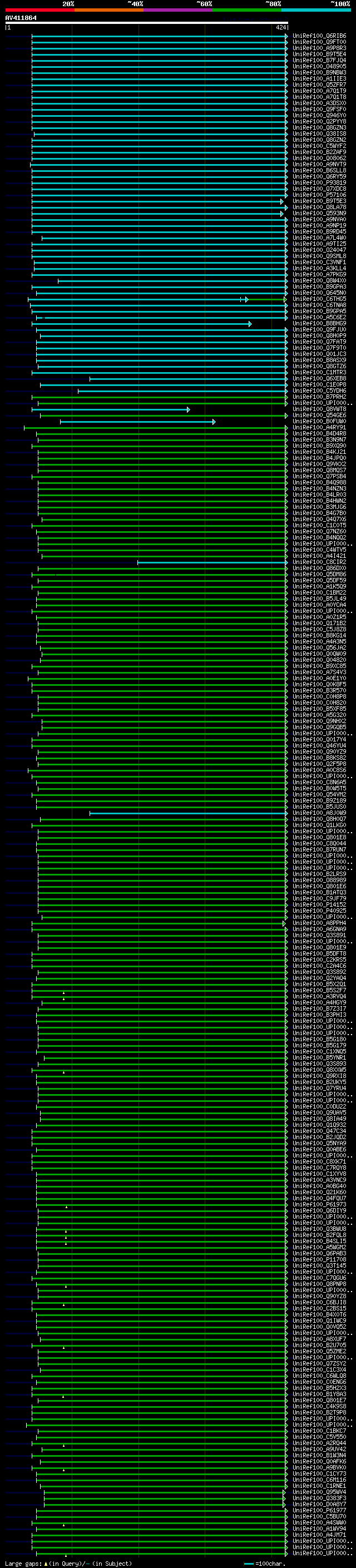Click the white query sequence bar 1-424
The height and width of the screenshot is (1568, 356).
[x=146, y=22]
